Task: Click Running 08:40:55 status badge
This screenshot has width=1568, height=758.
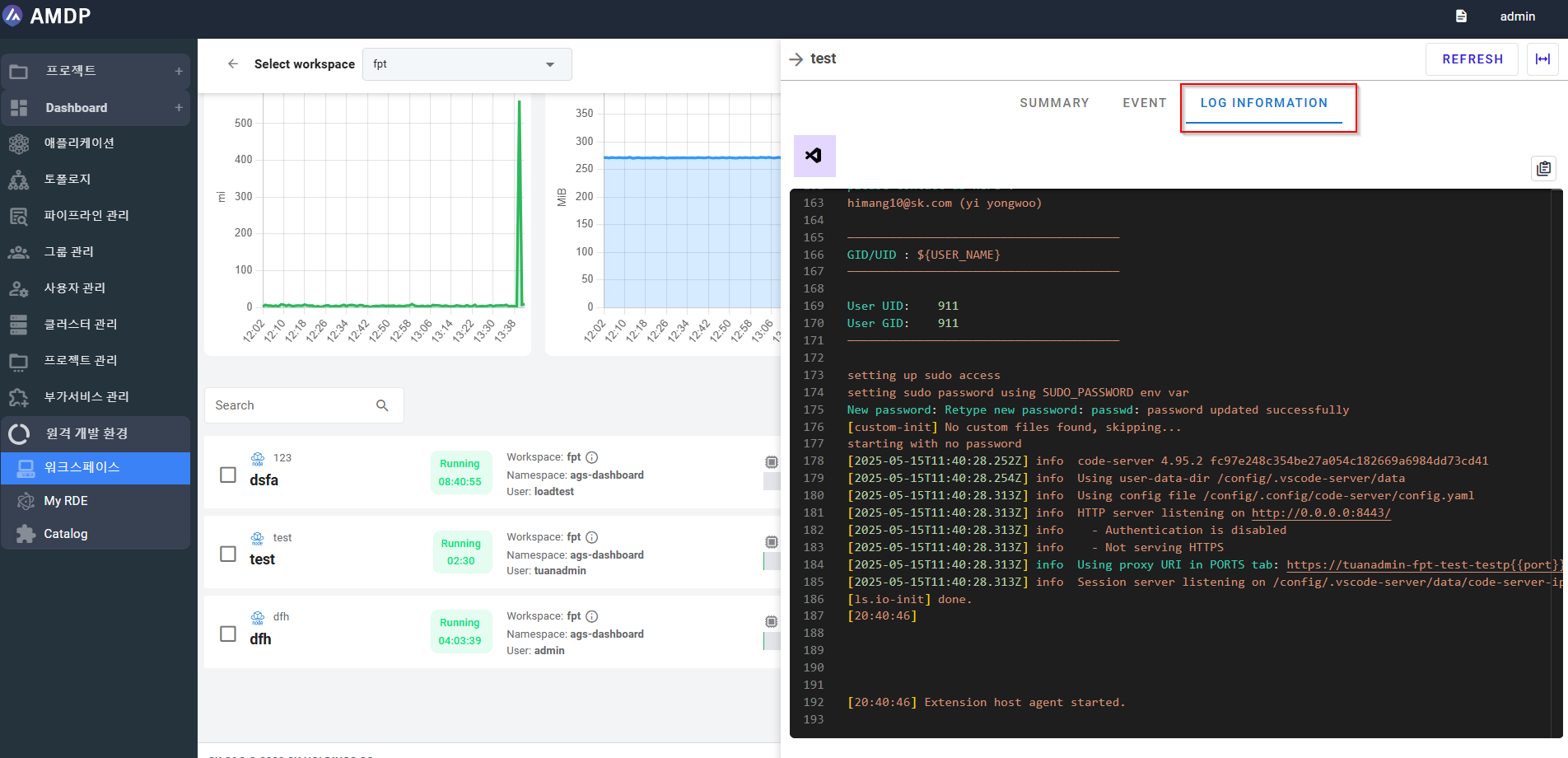Action: coord(460,473)
